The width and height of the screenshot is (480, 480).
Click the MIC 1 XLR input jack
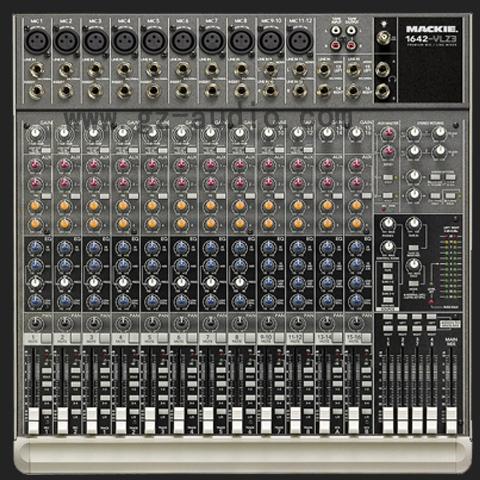click(37, 41)
